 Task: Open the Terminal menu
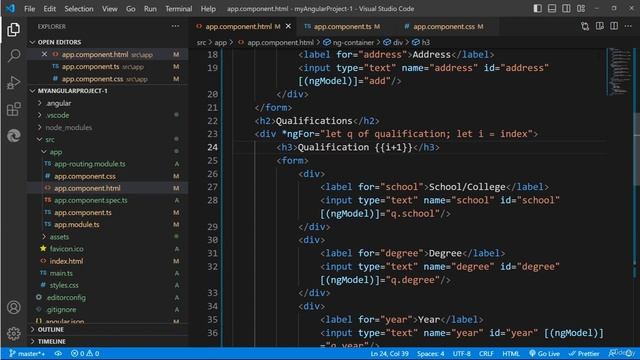(x=178, y=9)
